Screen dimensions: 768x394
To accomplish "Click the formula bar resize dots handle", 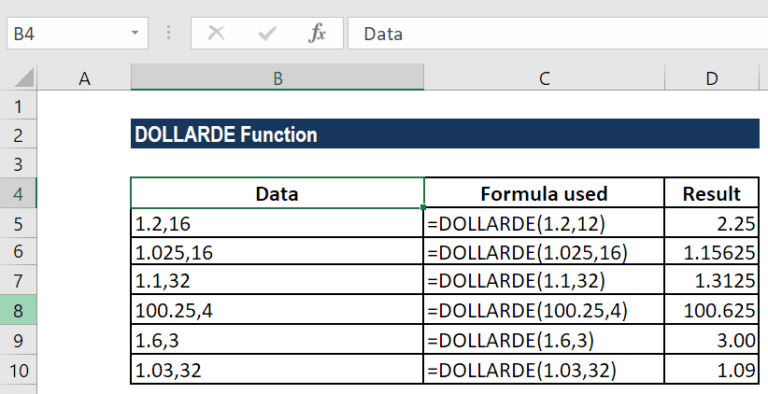I will coord(168,33).
